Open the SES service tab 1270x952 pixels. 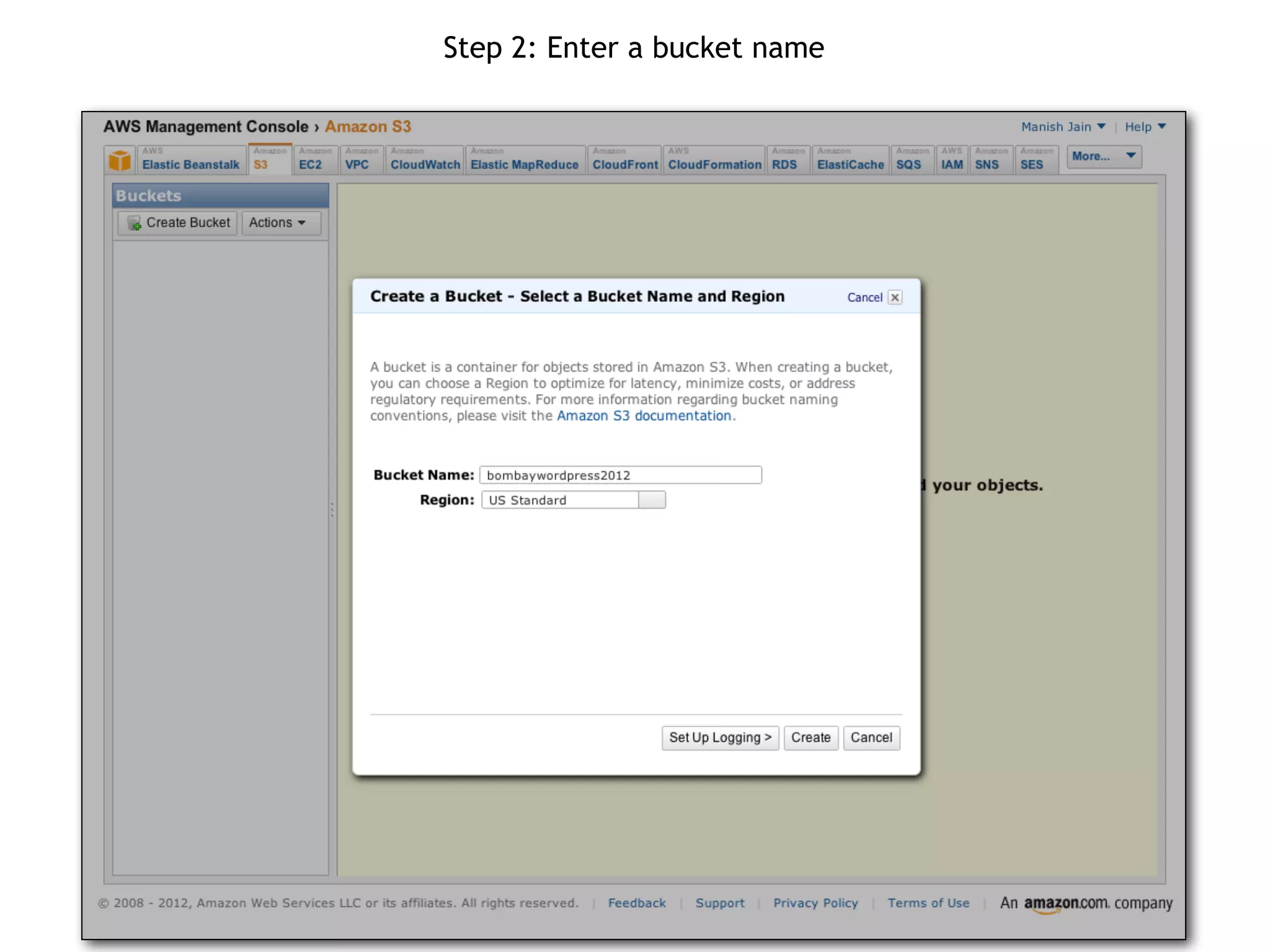coord(1037,160)
